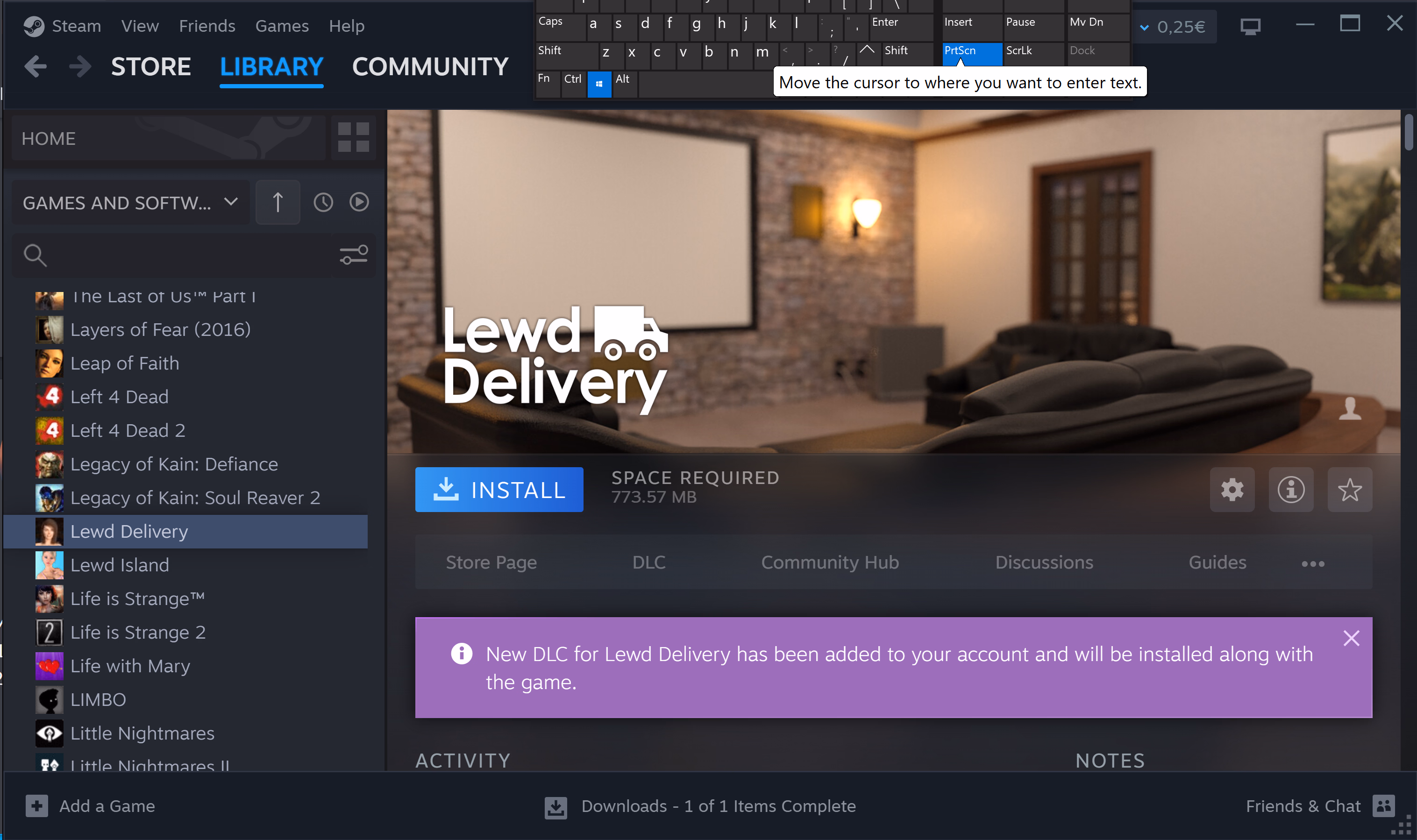The width and height of the screenshot is (1417, 840).
Task: Switch to the COMMUNITY tab
Action: [x=430, y=67]
